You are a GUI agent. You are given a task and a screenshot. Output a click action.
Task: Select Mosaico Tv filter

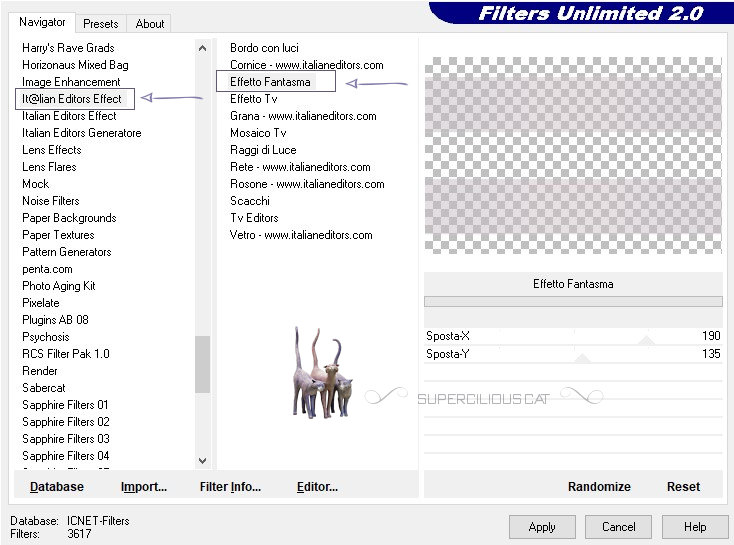(258, 133)
